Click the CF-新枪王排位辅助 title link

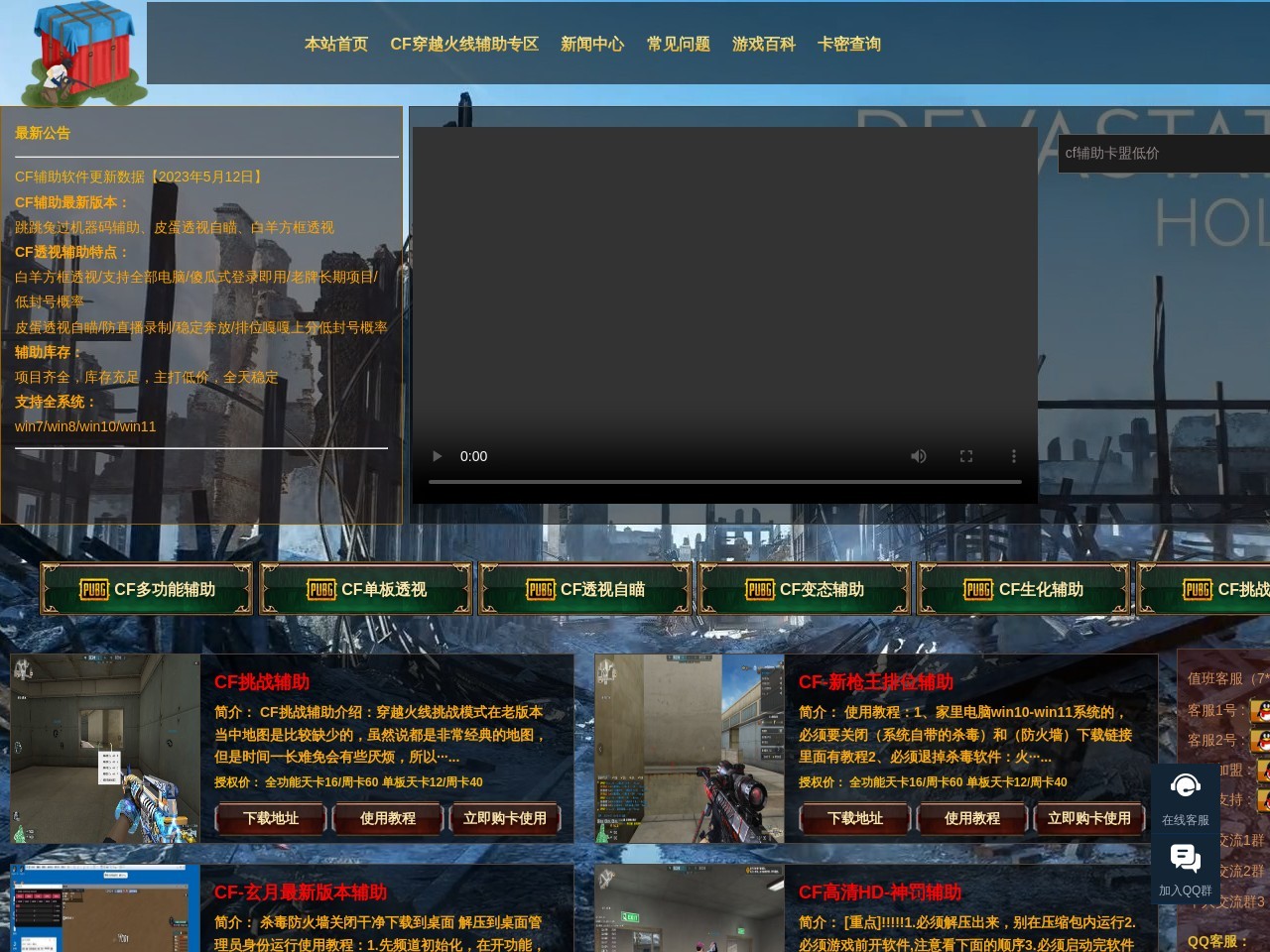tap(876, 682)
